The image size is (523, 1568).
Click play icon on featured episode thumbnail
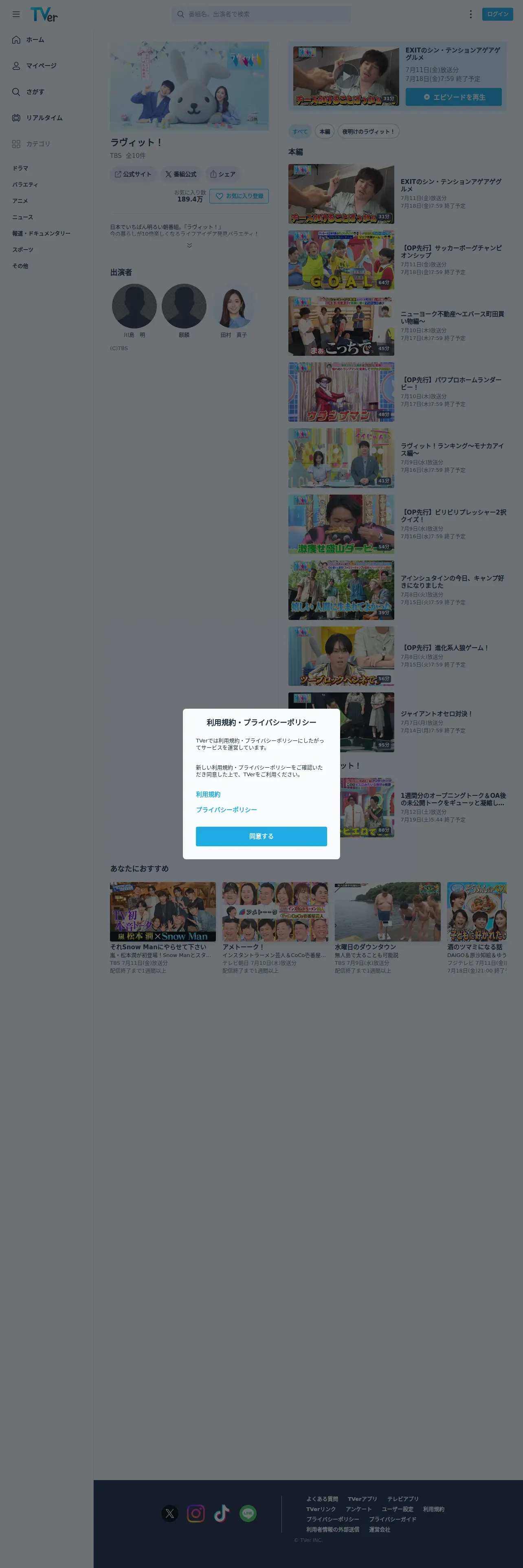[346, 75]
